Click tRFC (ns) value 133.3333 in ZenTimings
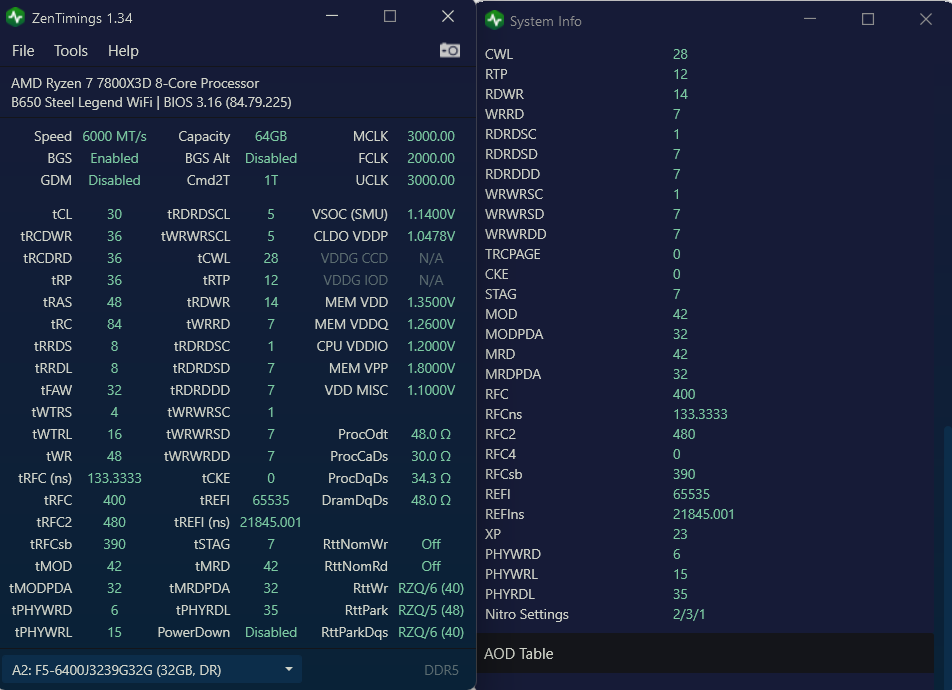952x690 pixels. point(114,478)
